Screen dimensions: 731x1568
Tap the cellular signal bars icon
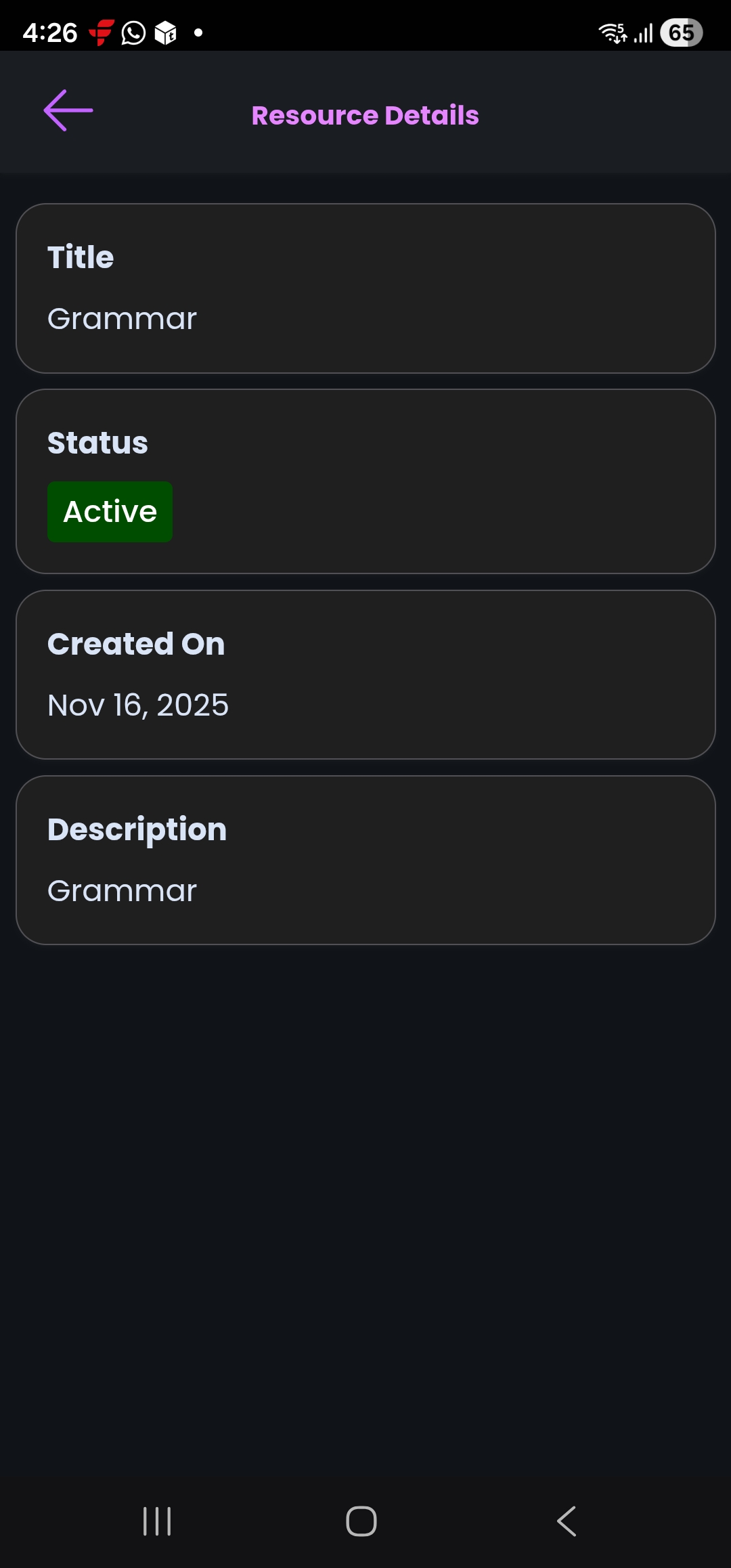643,32
